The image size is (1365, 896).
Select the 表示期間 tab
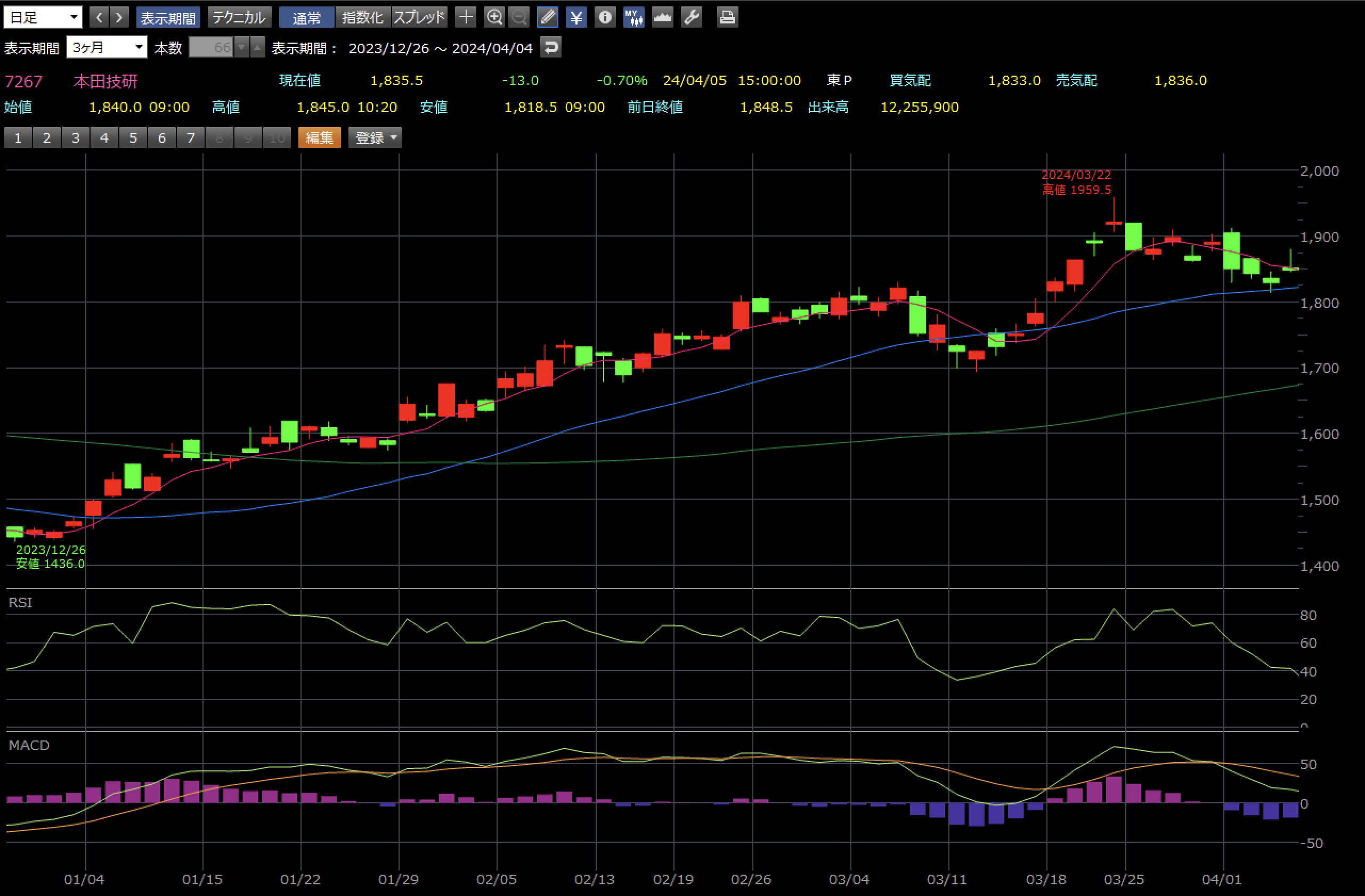click(x=168, y=18)
